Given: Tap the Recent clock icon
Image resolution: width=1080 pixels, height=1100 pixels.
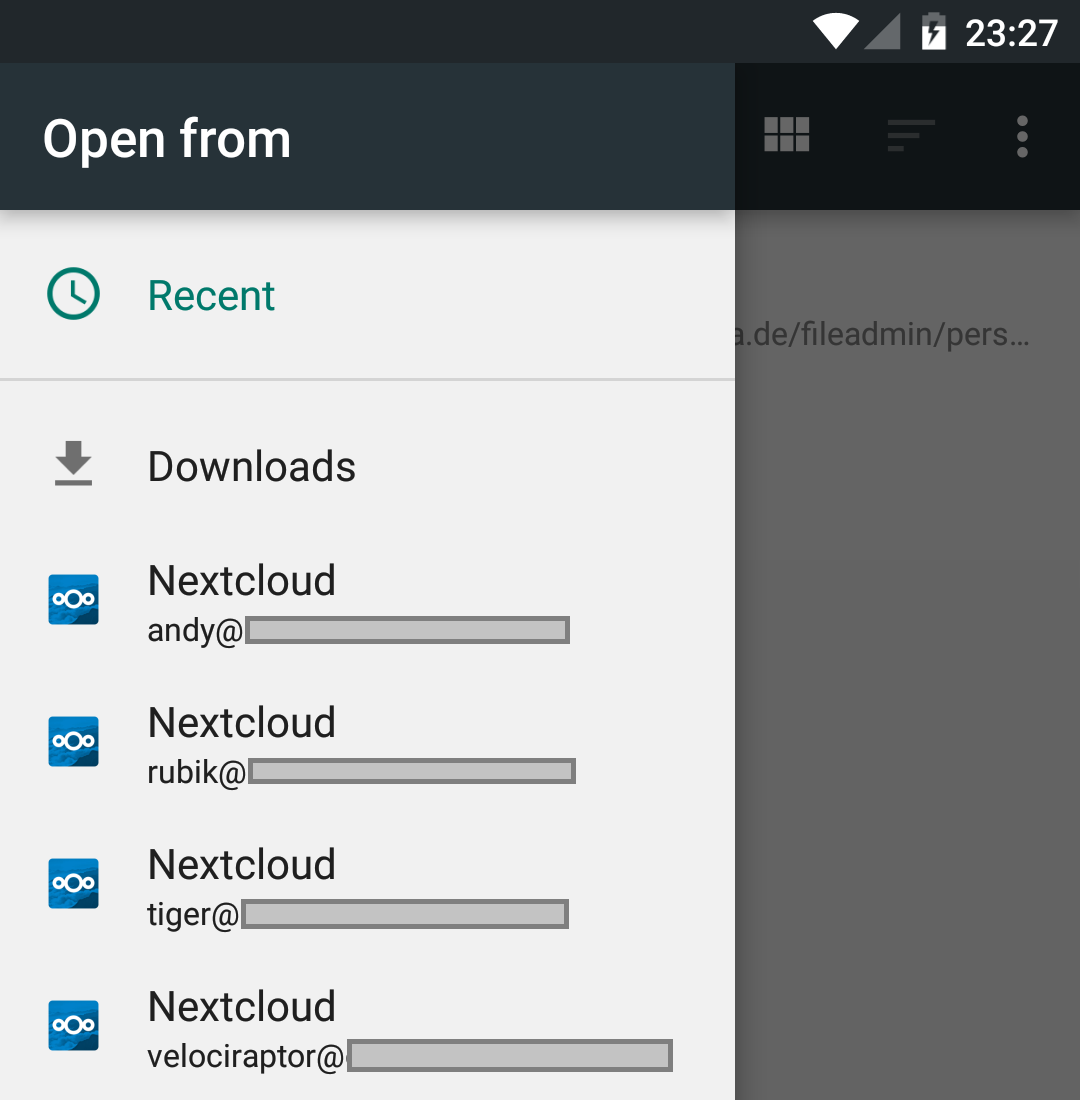Looking at the screenshot, I should 73,293.
